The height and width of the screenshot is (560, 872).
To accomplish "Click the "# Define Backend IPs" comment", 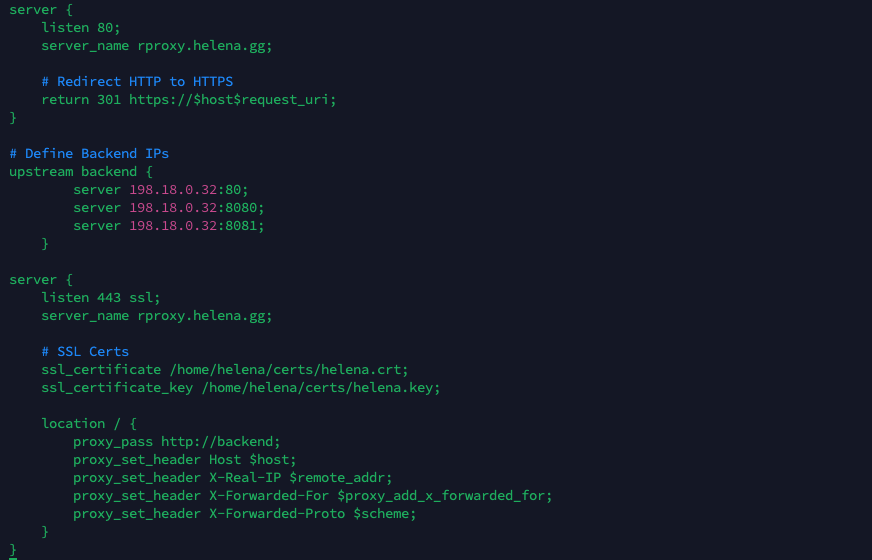I will (x=89, y=153).
